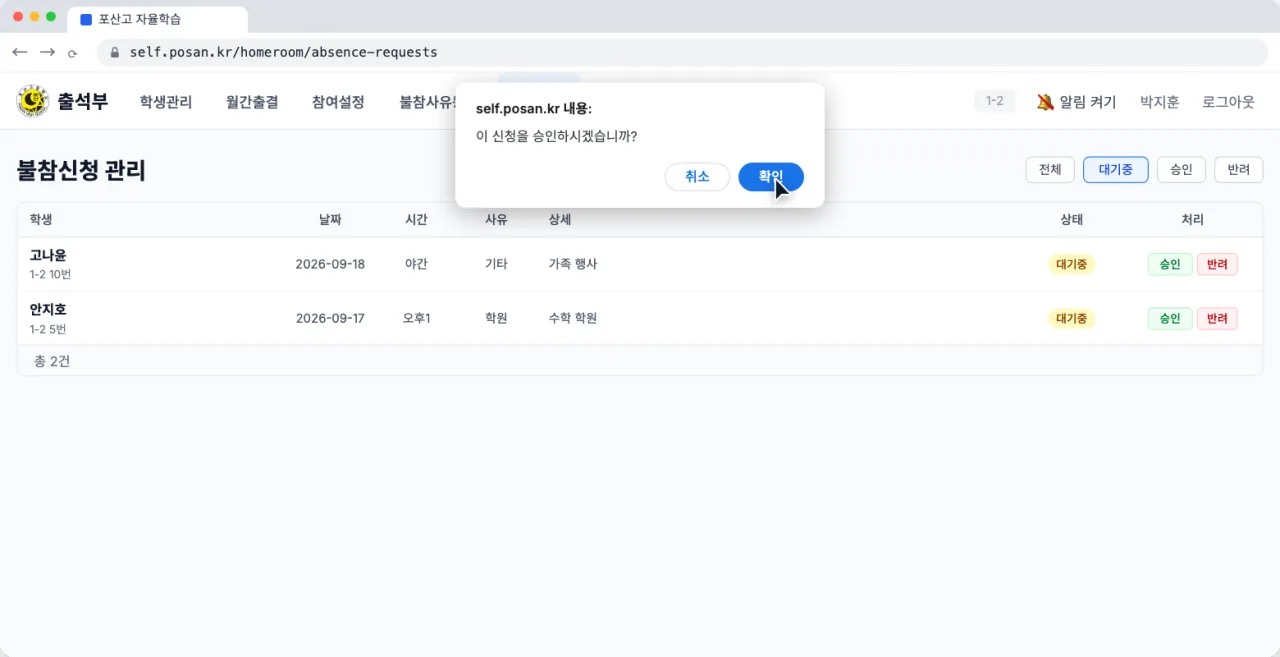Go back with browser back arrow
Screen dimensions: 1280x657
(20, 52)
